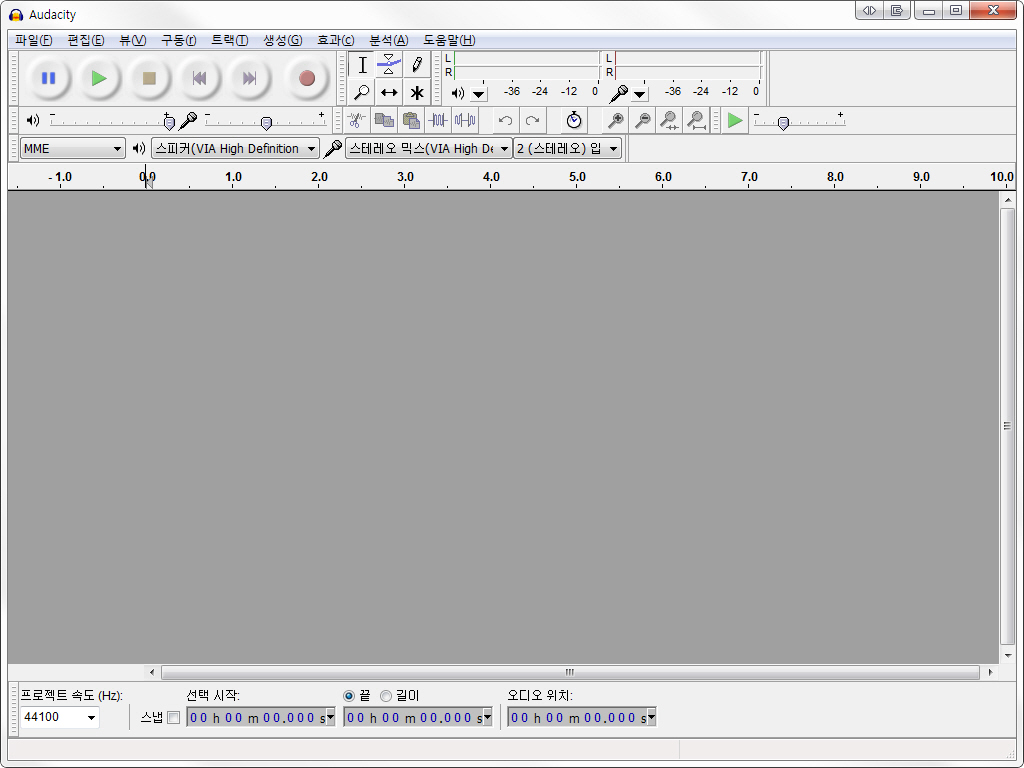
Task: Click the Pause transport button
Action: point(48,78)
